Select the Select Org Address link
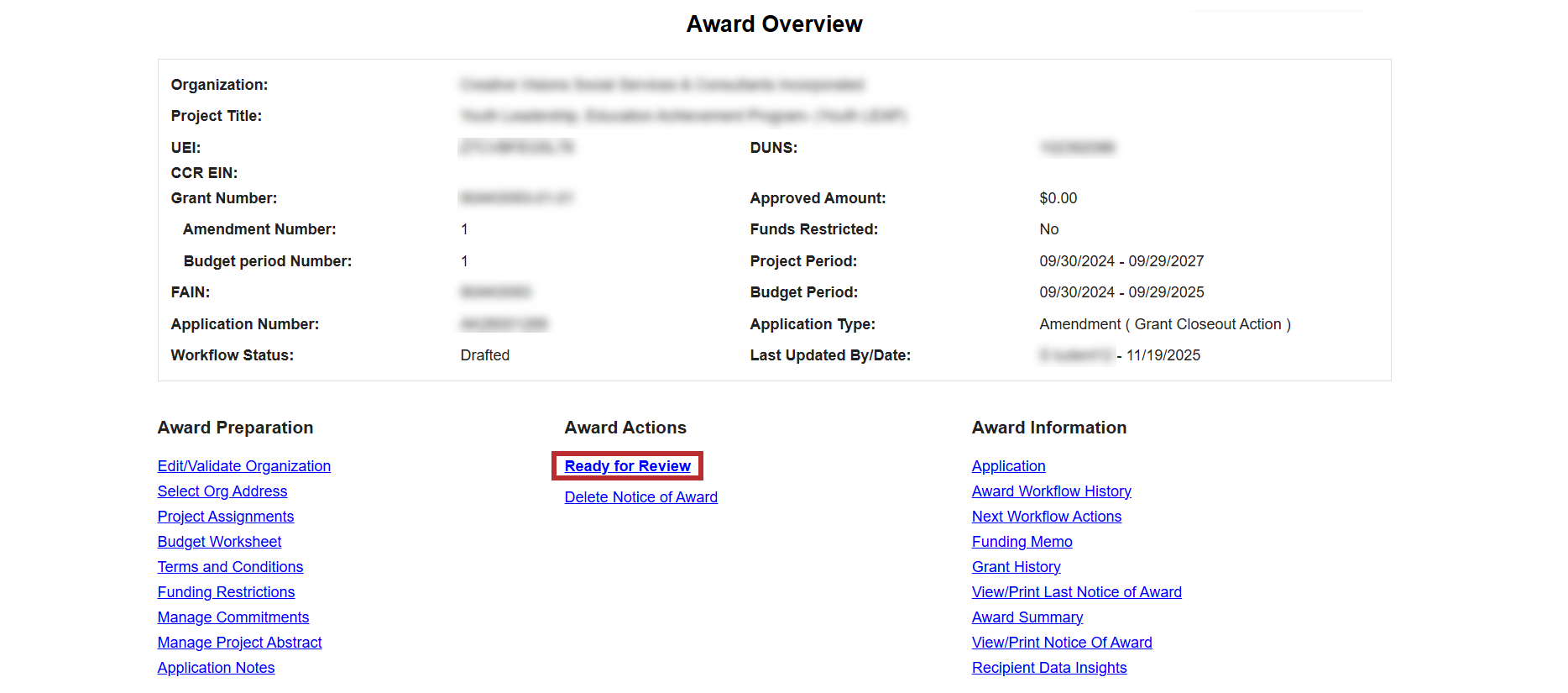The width and height of the screenshot is (1568, 693). point(222,491)
